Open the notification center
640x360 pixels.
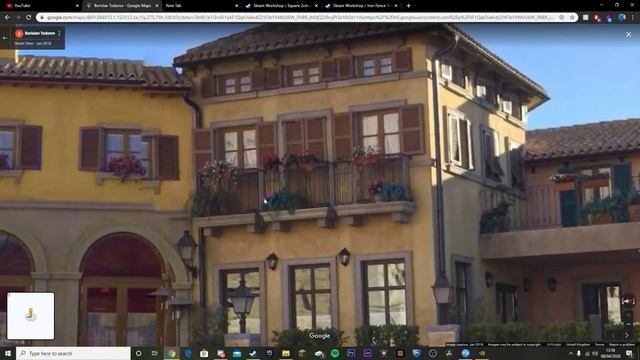tap(629, 353)
